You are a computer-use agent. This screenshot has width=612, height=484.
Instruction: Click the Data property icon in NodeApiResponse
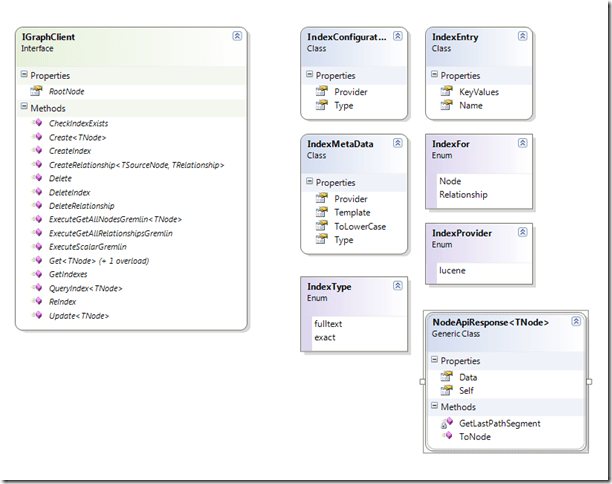pos(448,377)
